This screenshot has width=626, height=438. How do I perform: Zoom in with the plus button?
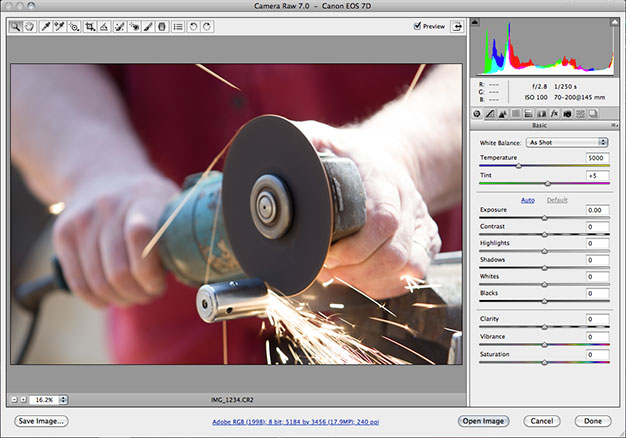point(23,400)
